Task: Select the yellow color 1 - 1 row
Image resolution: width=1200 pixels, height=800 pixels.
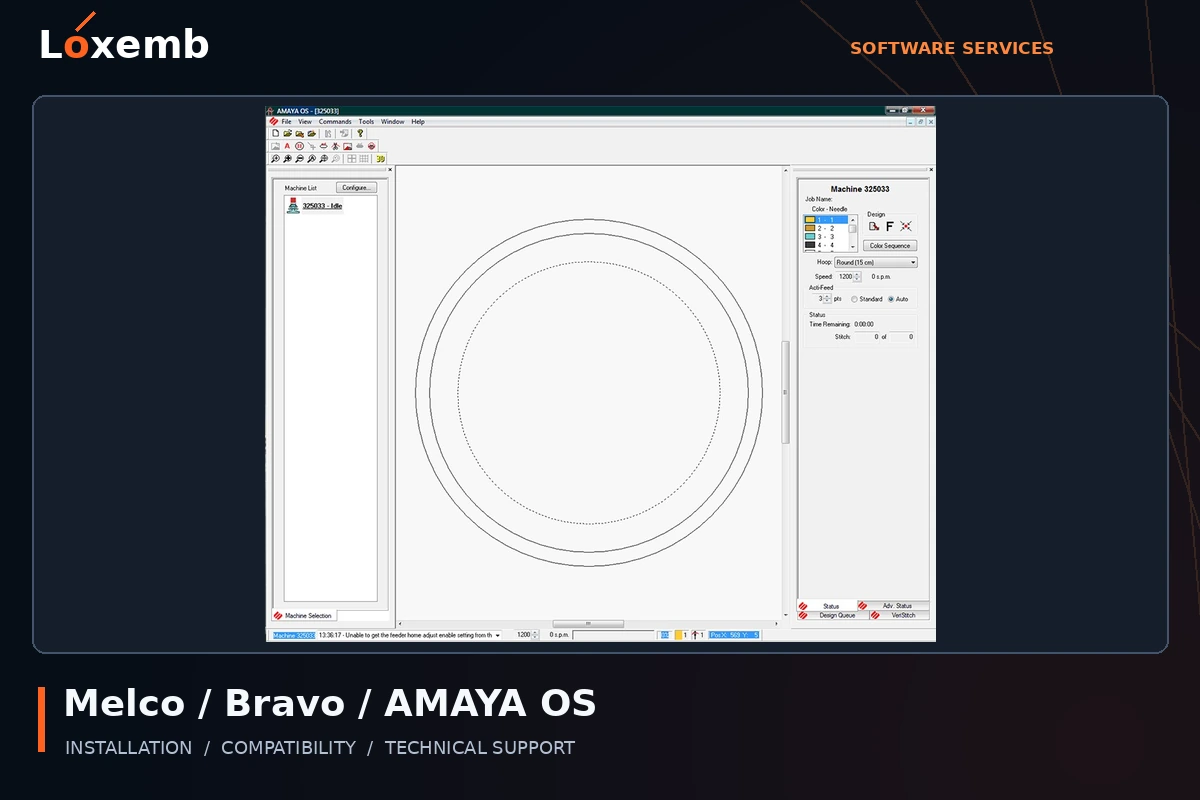Action: point(826,220)
